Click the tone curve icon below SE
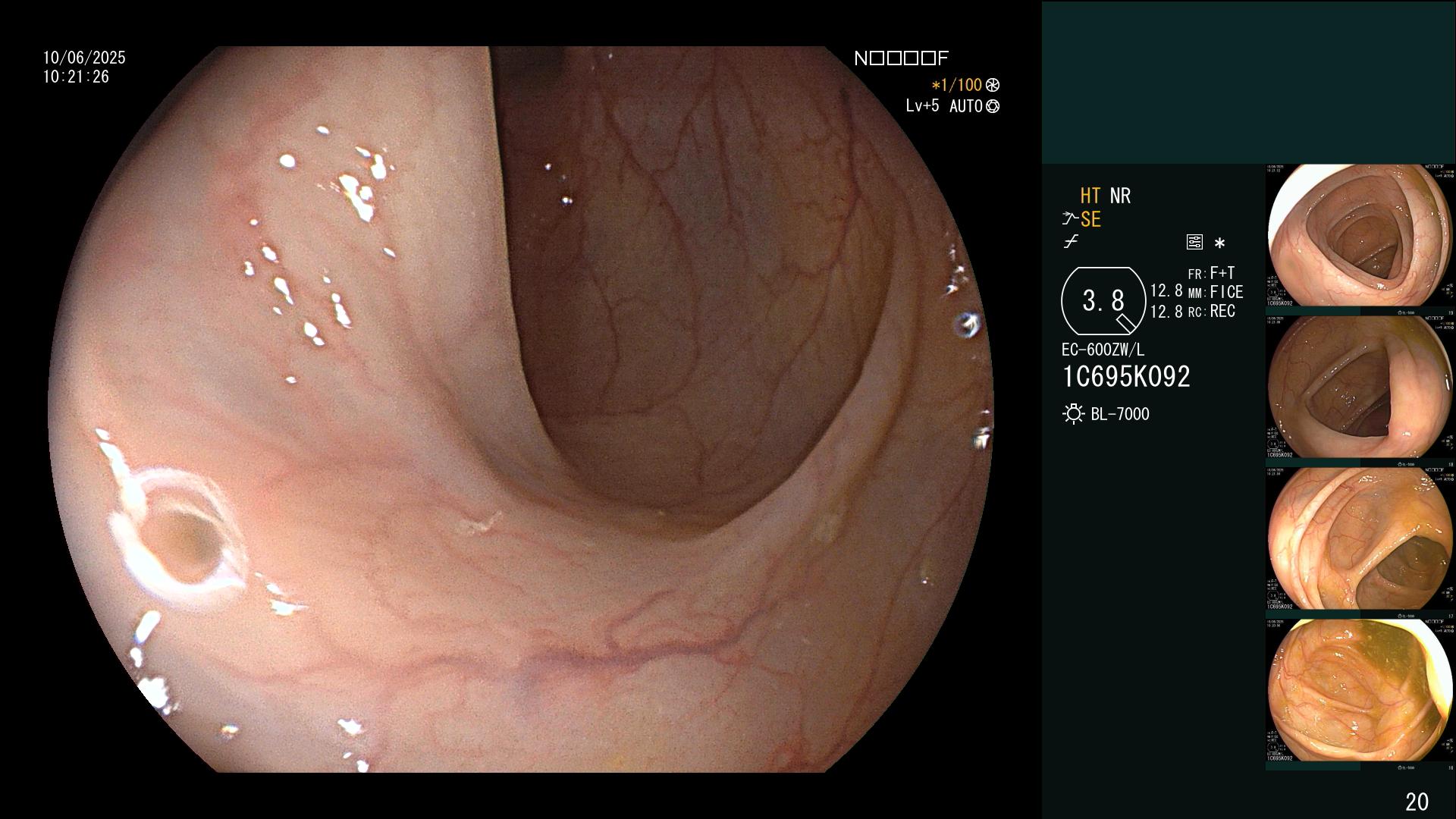 coord(1071,242)
